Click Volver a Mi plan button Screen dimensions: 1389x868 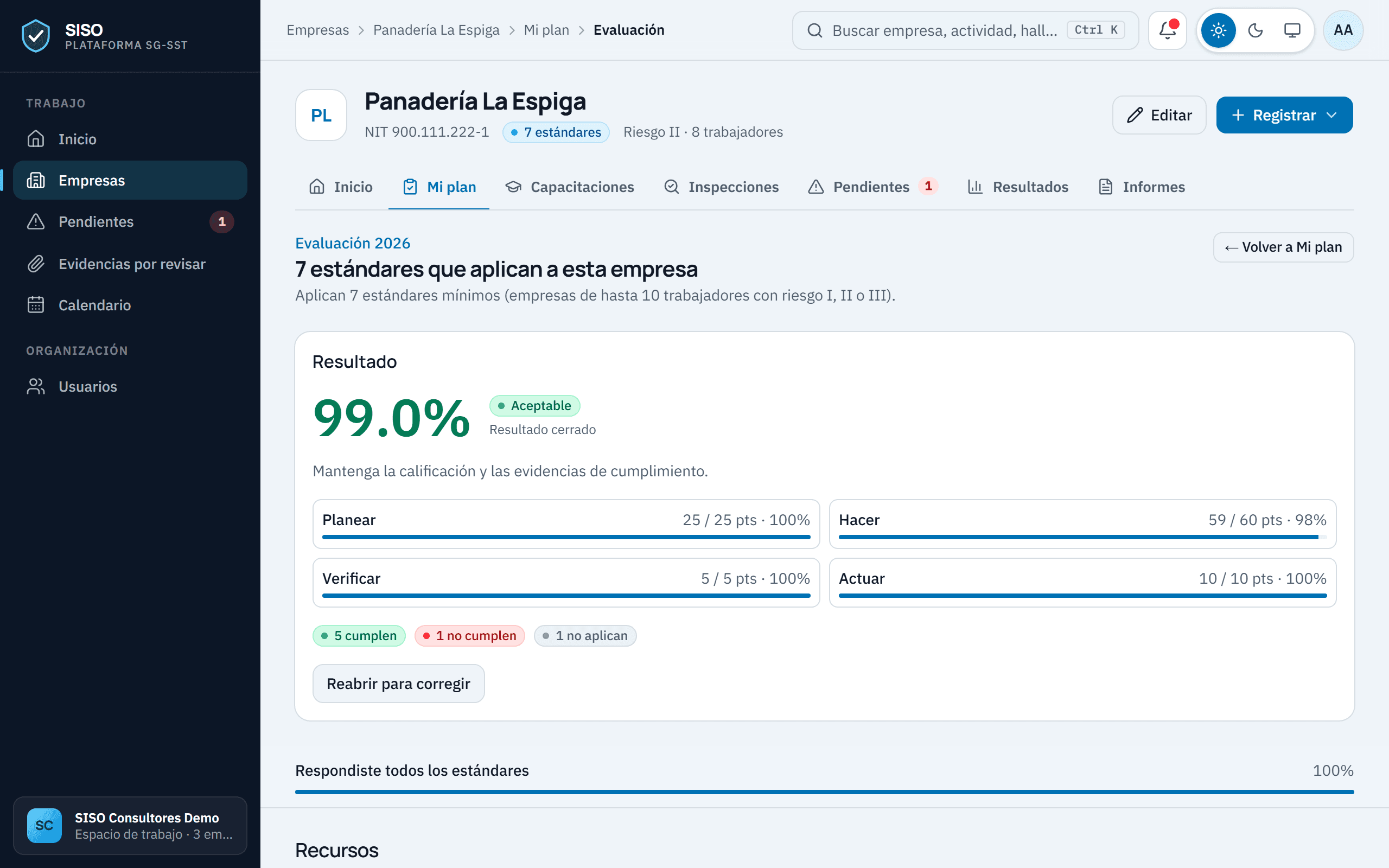coord(1283,247)
